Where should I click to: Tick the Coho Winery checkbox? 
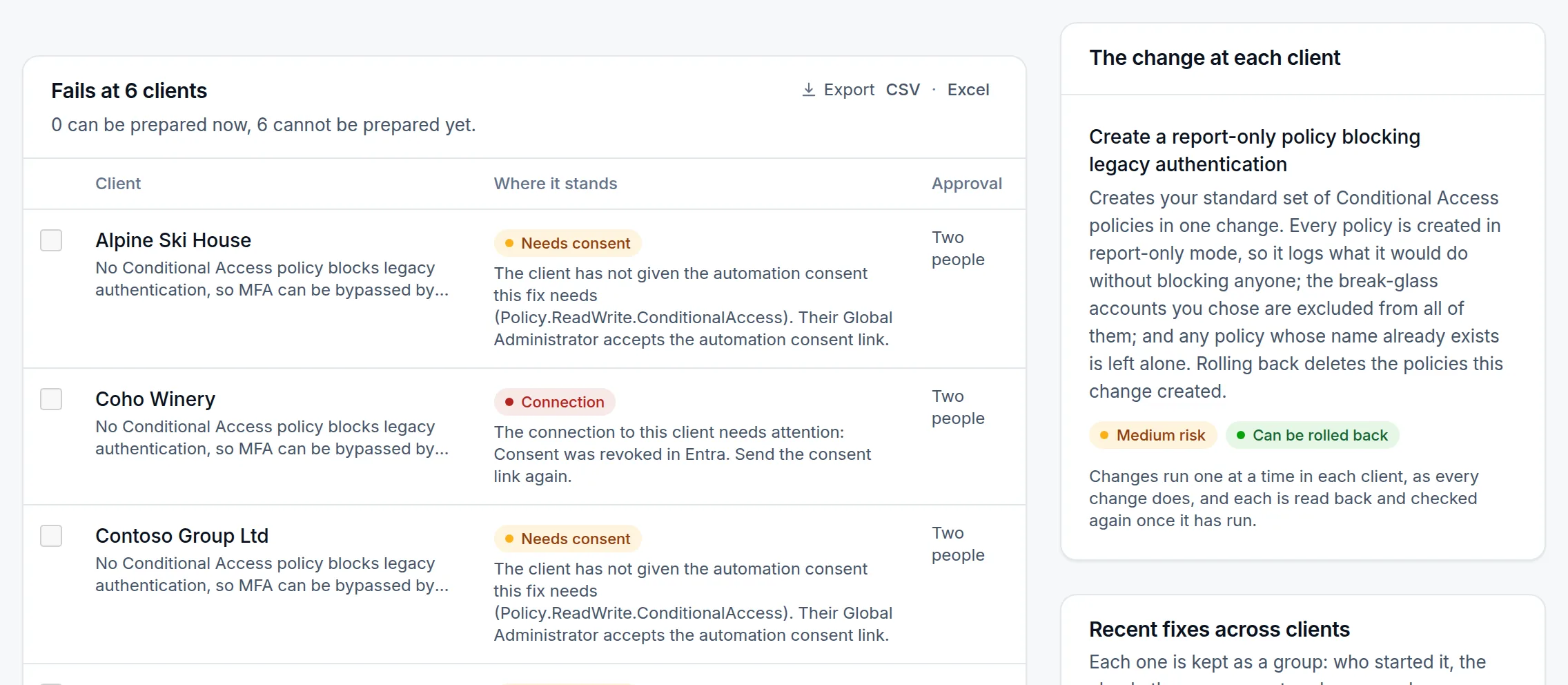[51, 399]
